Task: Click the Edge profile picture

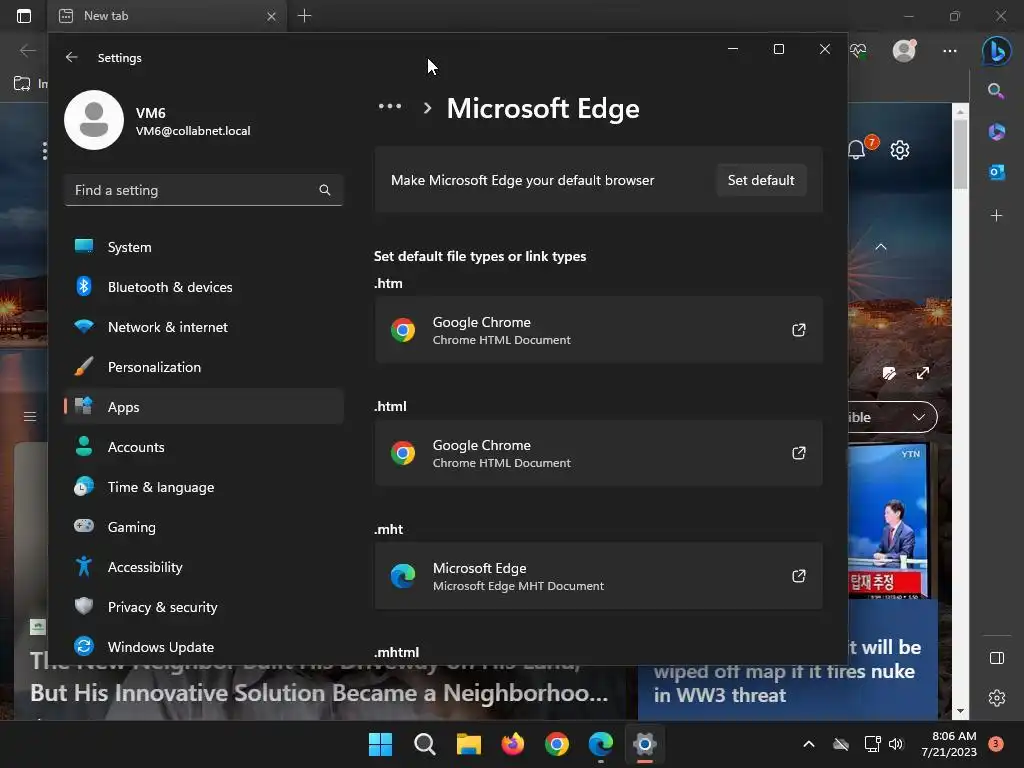Action: tap(904, 50)
